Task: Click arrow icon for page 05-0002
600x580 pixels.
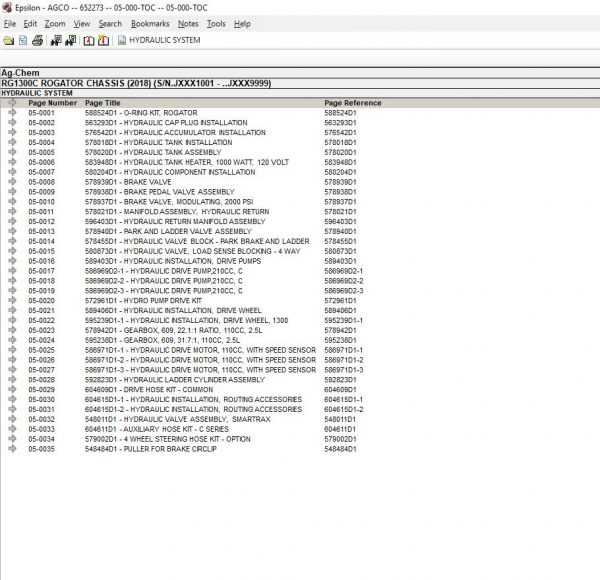Action: coord(12,122)
